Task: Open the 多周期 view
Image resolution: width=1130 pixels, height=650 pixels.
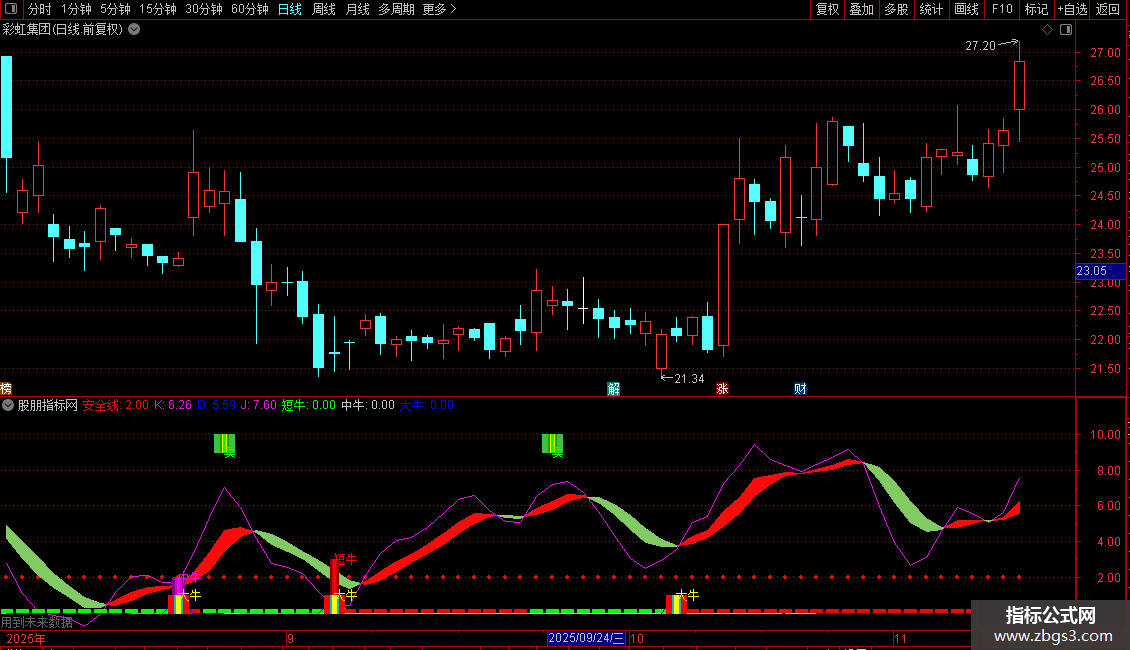Action: click(x=396, y=9)
